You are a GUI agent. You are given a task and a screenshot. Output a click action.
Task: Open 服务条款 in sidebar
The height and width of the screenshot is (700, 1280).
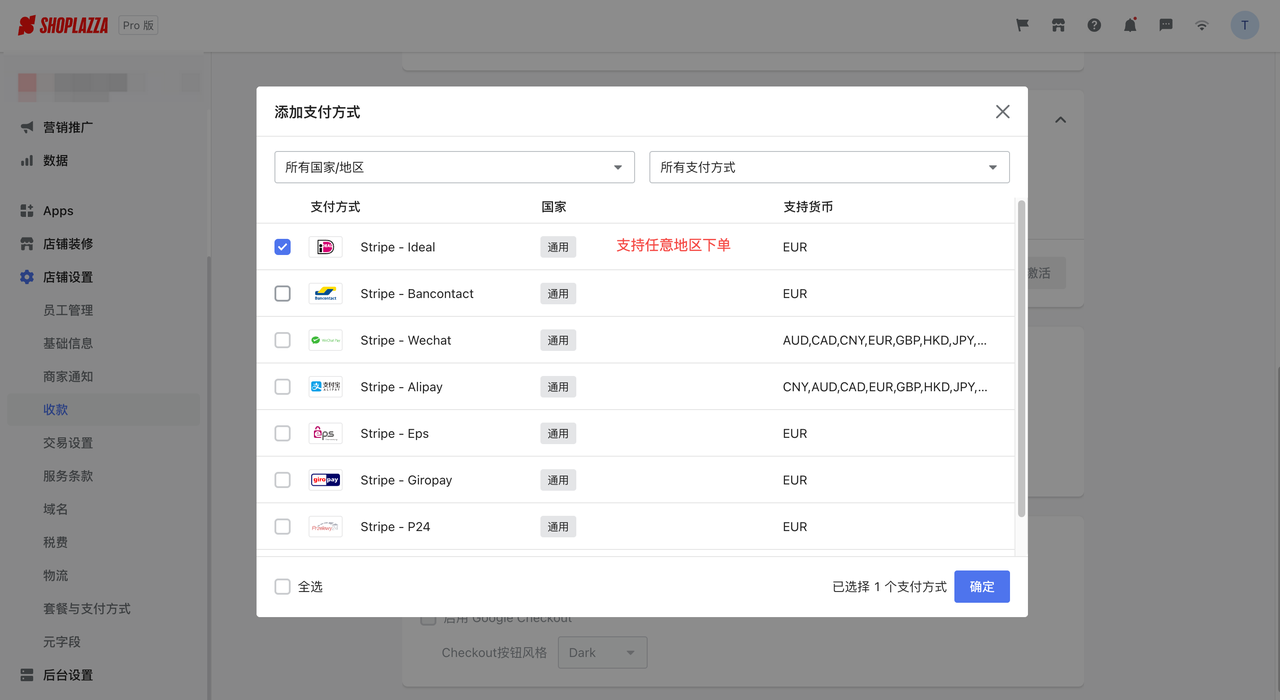click(68, 476)
